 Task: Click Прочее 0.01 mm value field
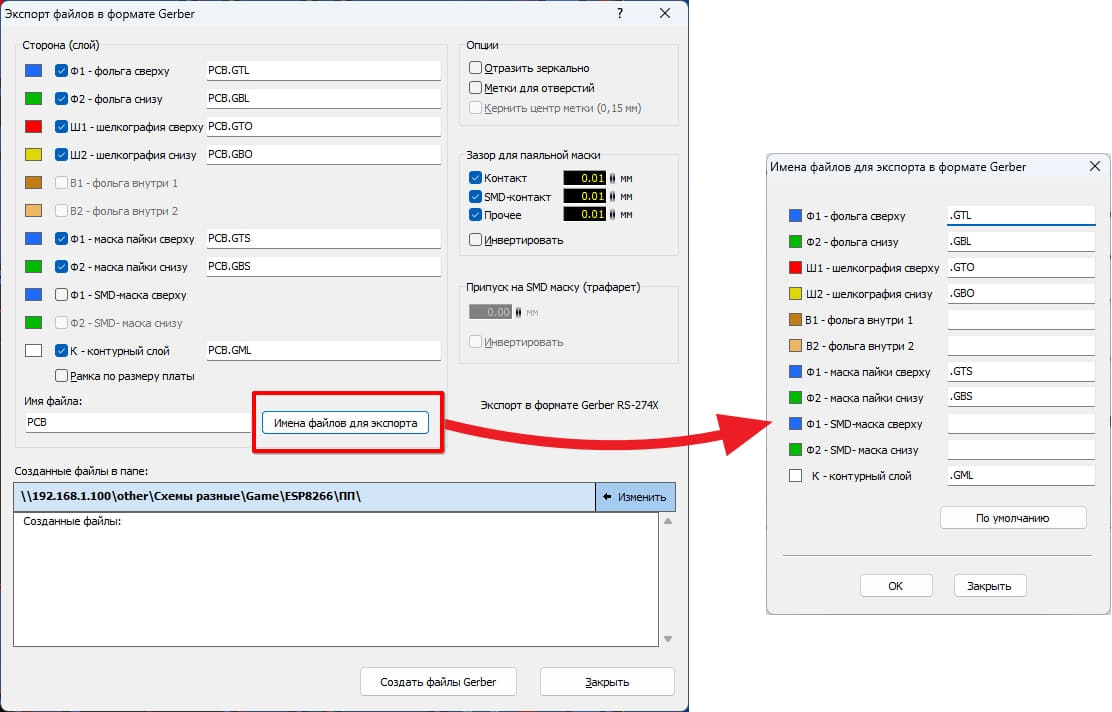[585, 214]
